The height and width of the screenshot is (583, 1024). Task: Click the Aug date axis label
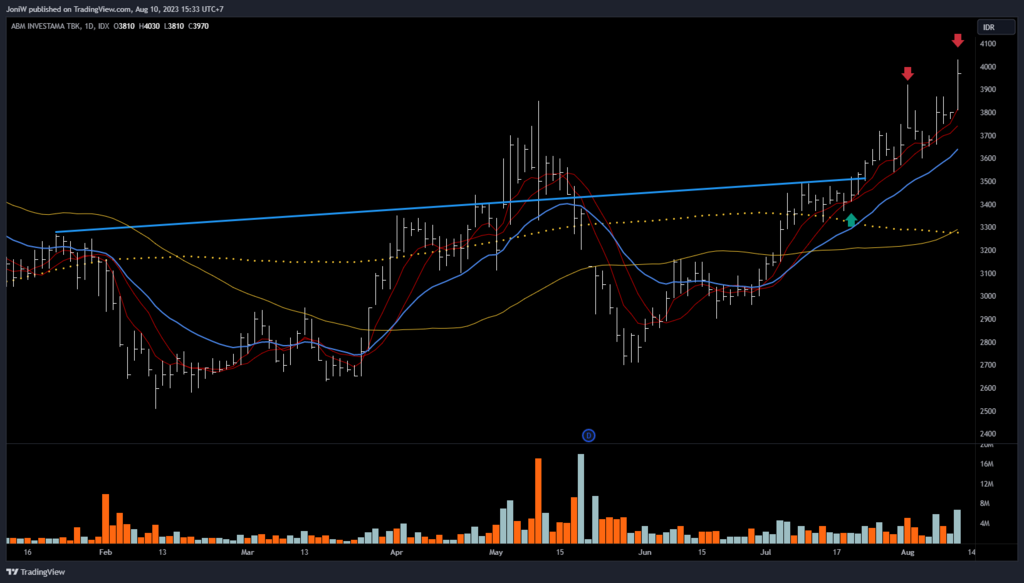click(907, 551)
